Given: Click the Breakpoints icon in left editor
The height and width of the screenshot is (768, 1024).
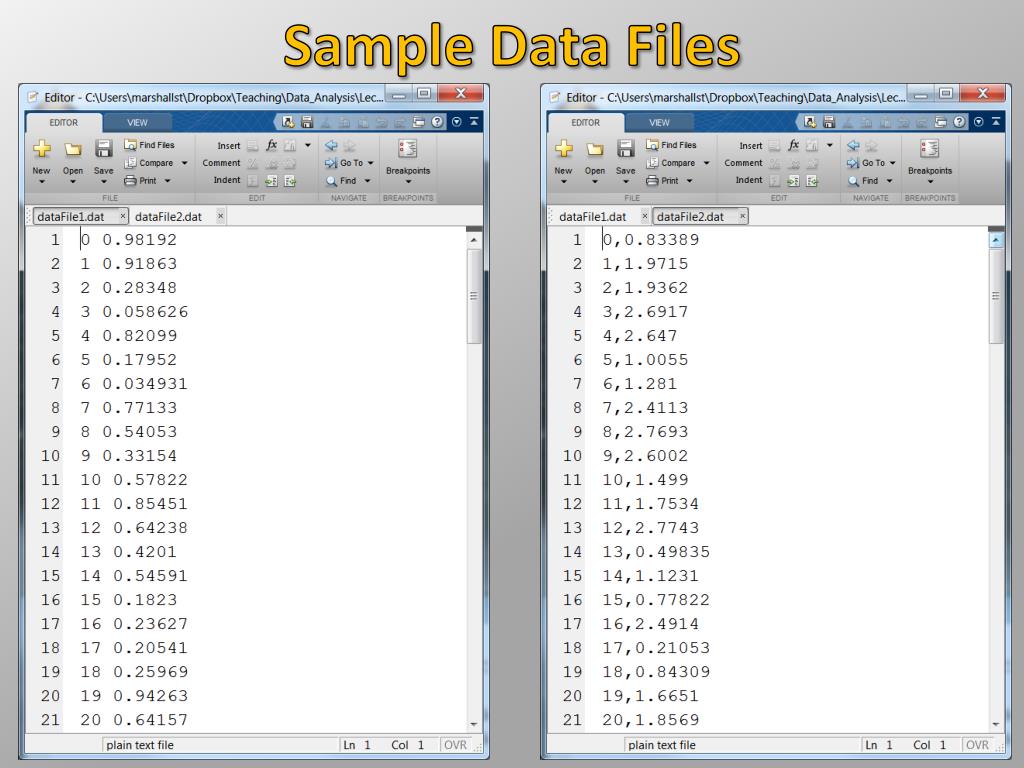Looking at the screenshot, I should coord(408,149).
